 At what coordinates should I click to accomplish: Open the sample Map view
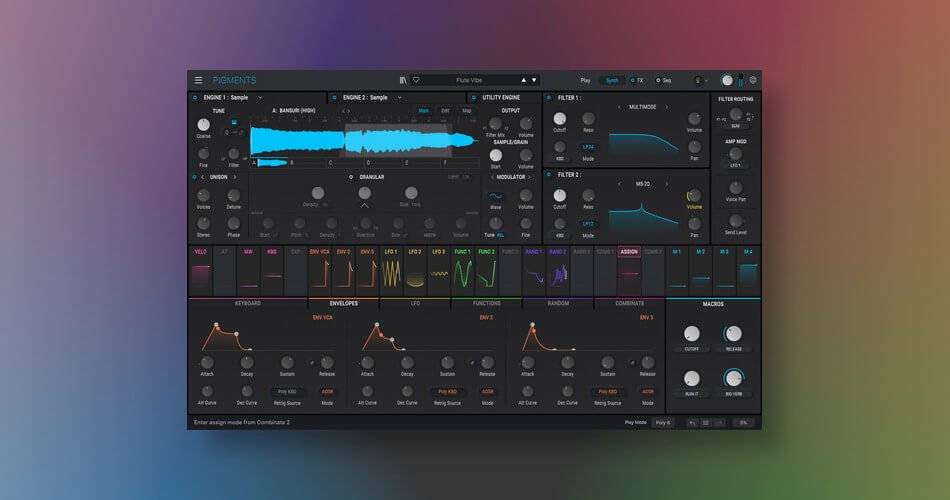[x=467, y=111]
